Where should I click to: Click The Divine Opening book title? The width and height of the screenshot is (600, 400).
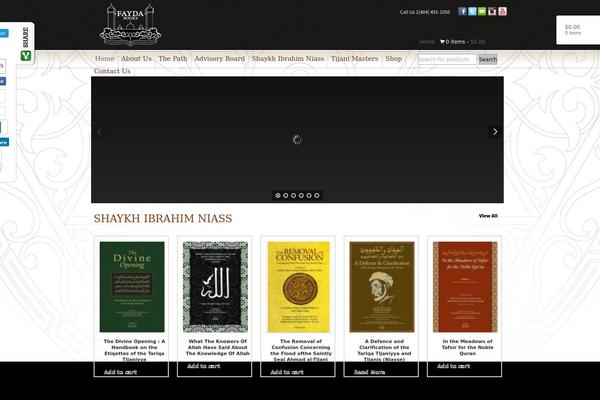pyautogui.click(x=134, y=350)
